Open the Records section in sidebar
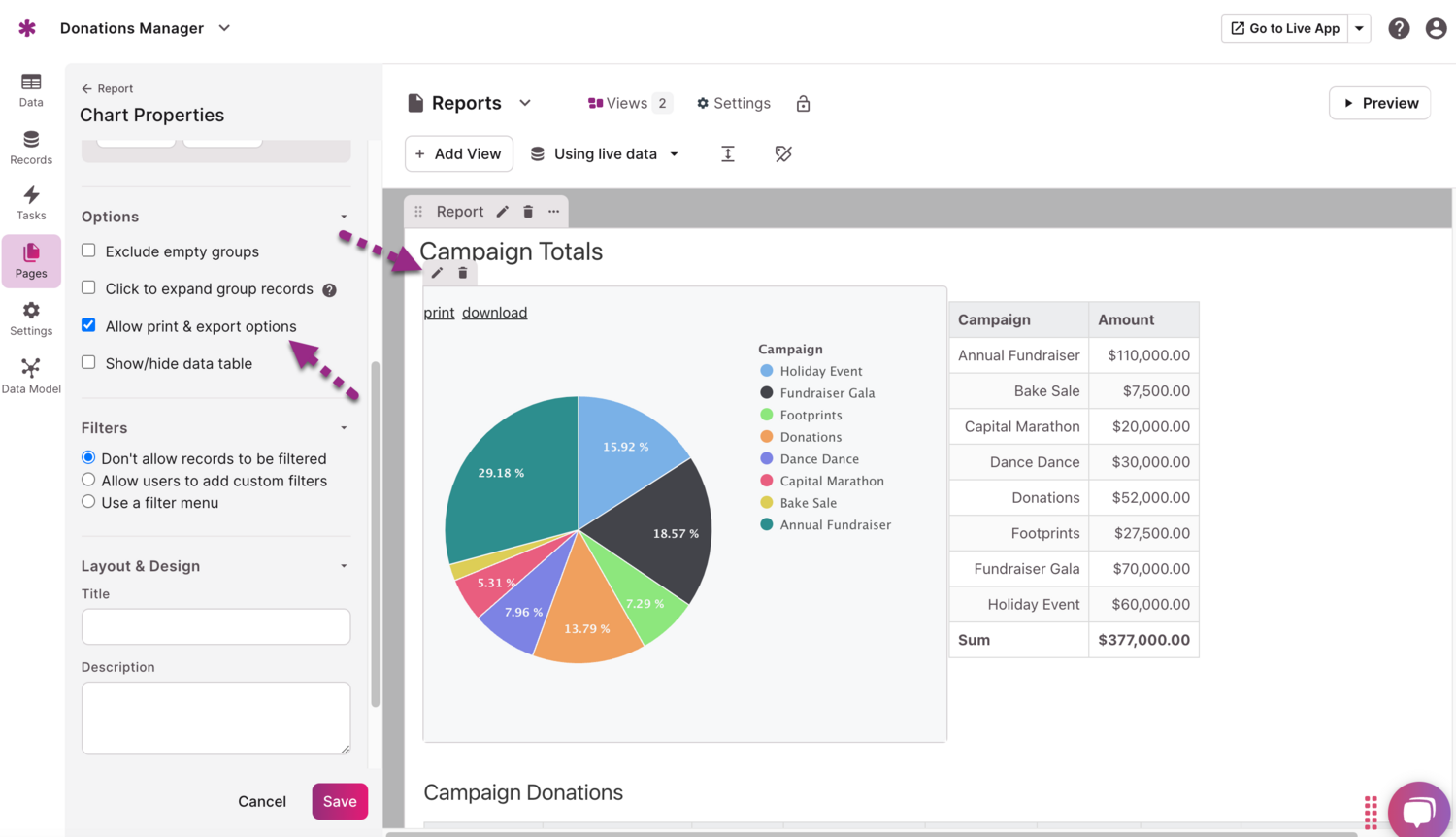The image size is (1456, 837). coord(31,147)
